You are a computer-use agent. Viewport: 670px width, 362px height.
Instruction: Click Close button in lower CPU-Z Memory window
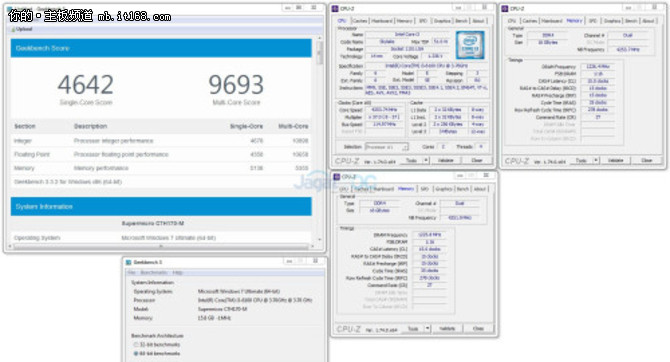coord(479,329)
